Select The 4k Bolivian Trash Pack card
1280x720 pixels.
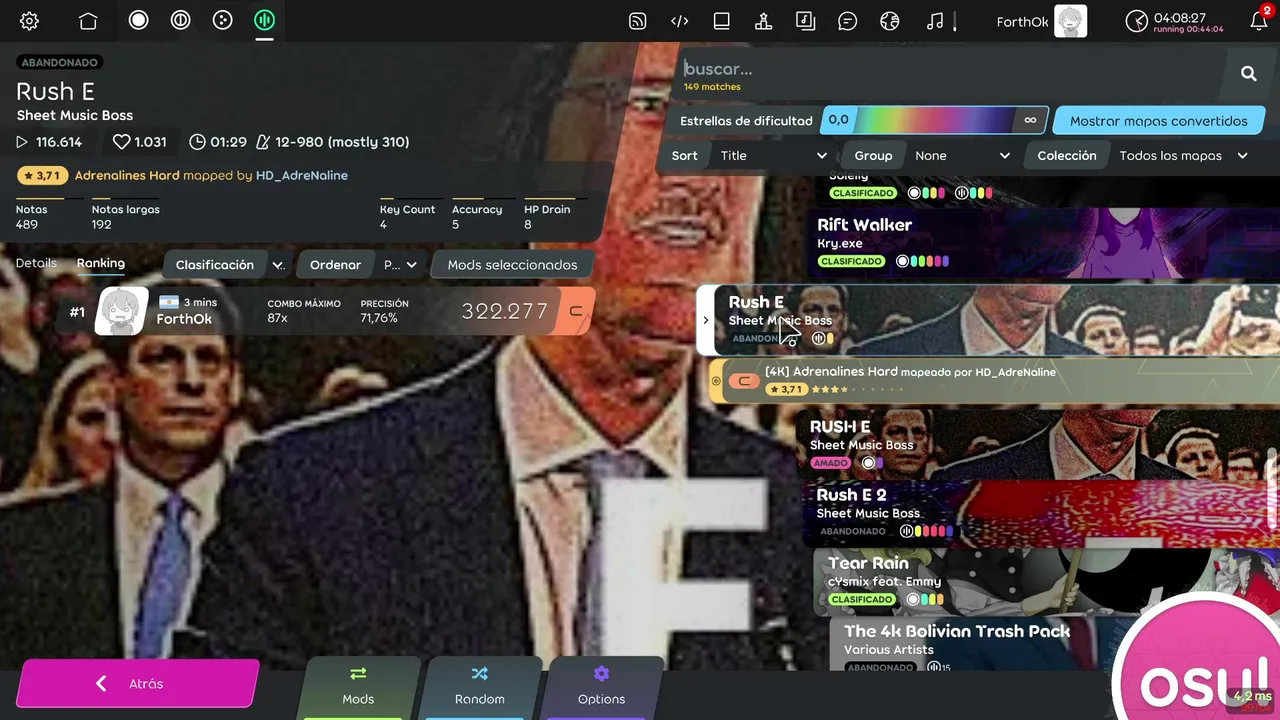point(980,645)
